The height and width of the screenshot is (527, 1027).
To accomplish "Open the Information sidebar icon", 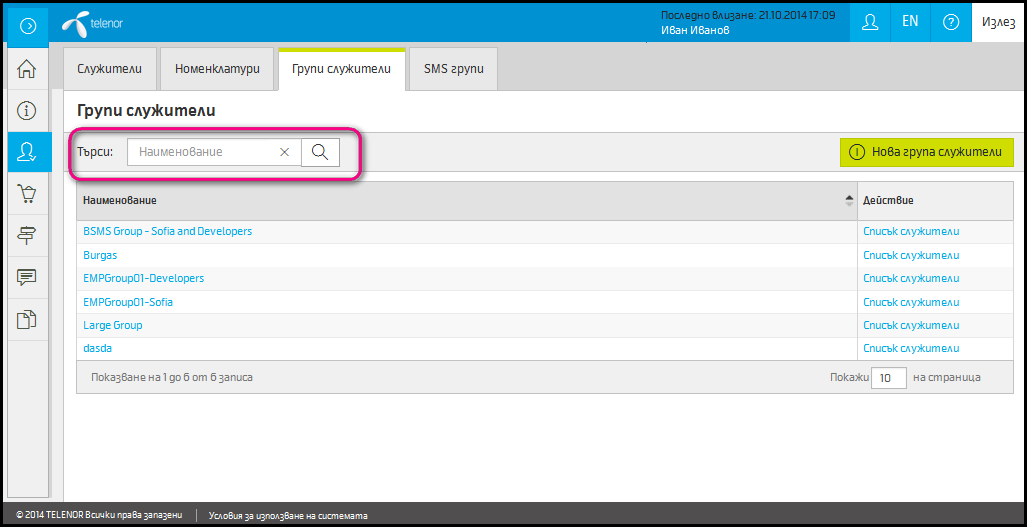I will 26,111.
